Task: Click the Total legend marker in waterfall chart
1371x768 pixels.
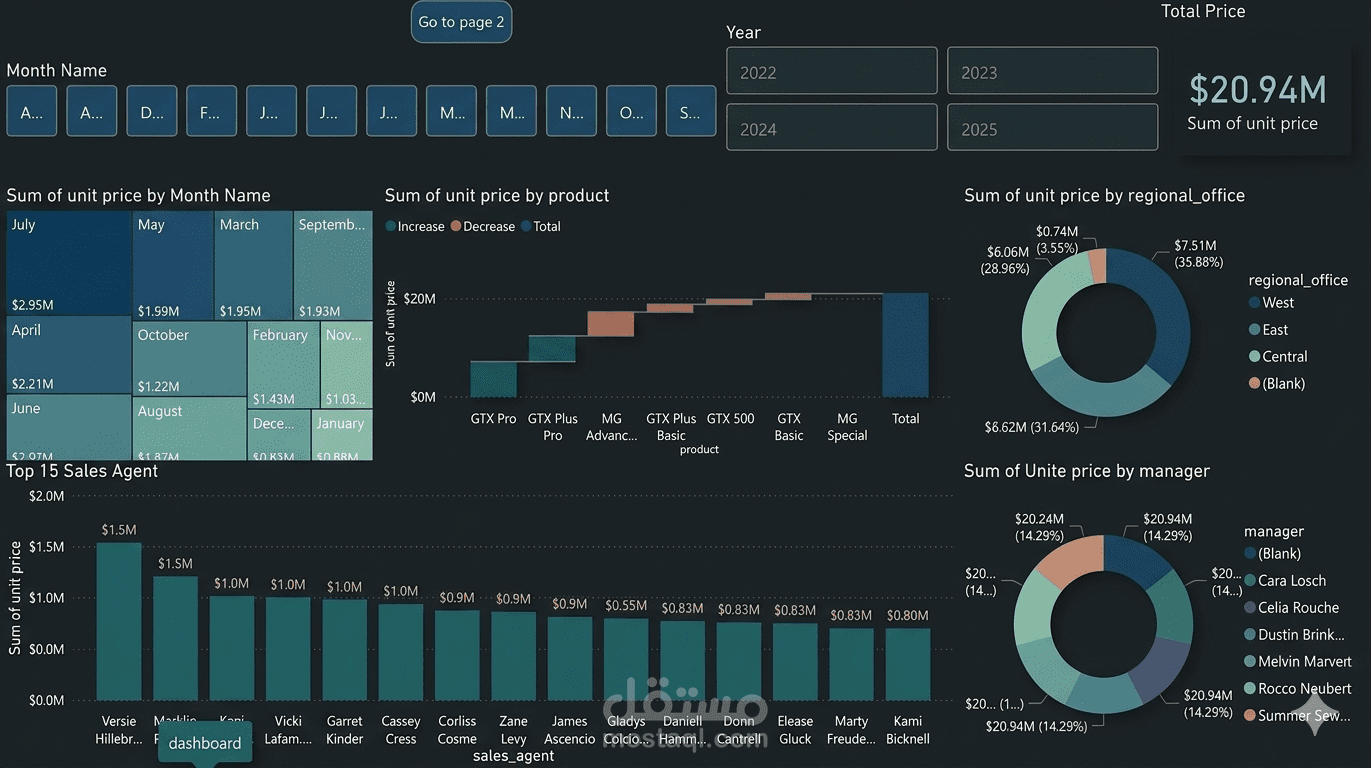Action: point(526,227)
